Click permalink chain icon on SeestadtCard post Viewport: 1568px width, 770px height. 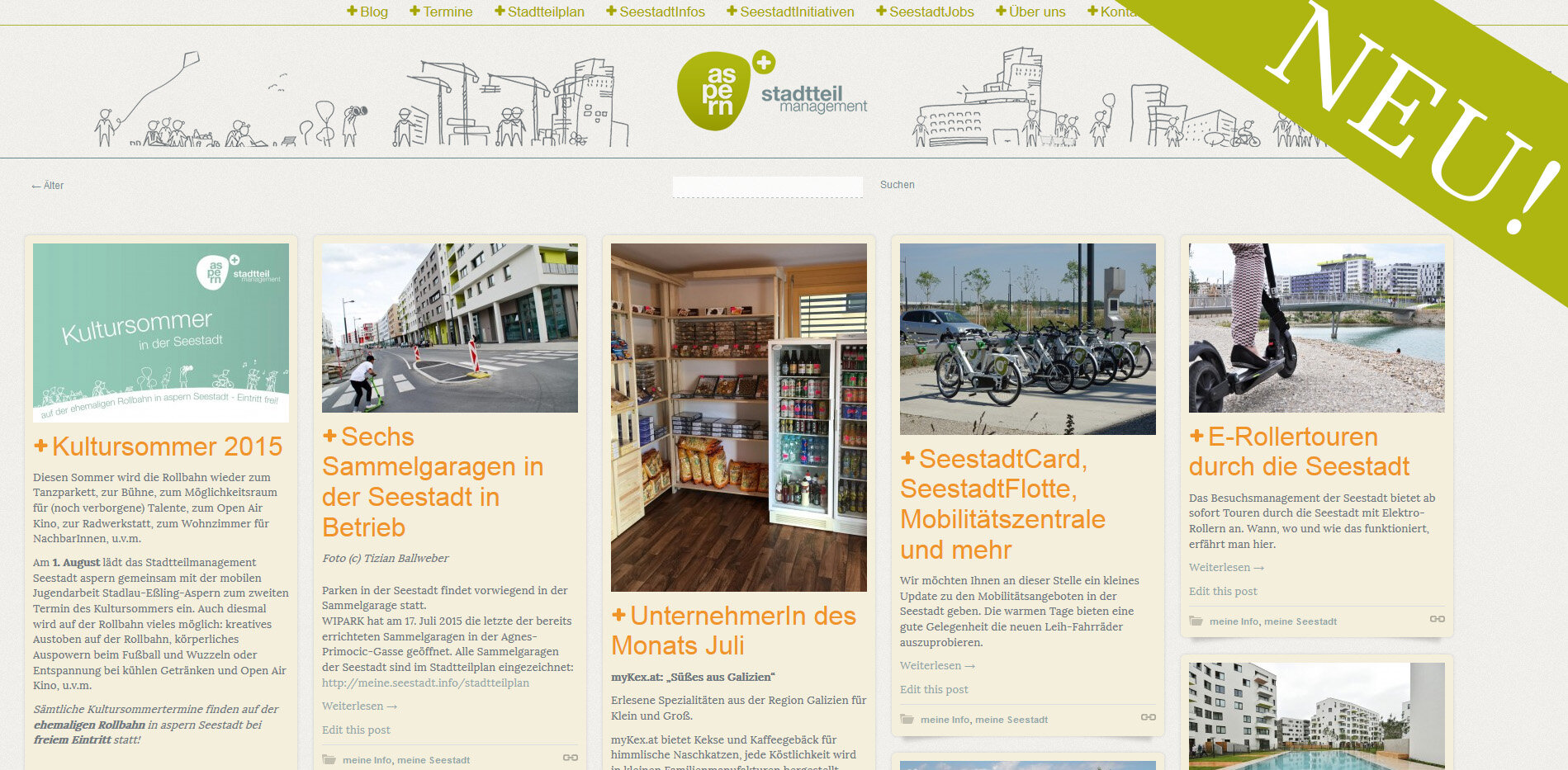pos(1149,717)
